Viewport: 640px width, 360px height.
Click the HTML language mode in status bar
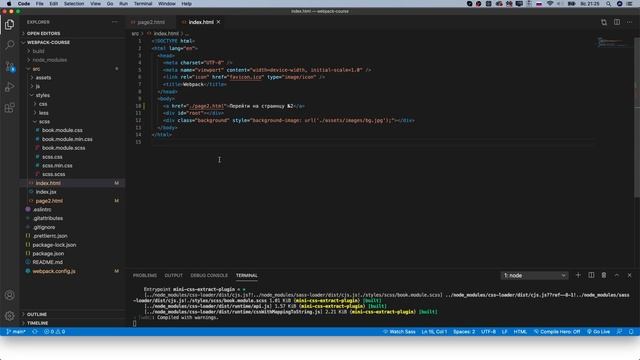pos(520,332)
